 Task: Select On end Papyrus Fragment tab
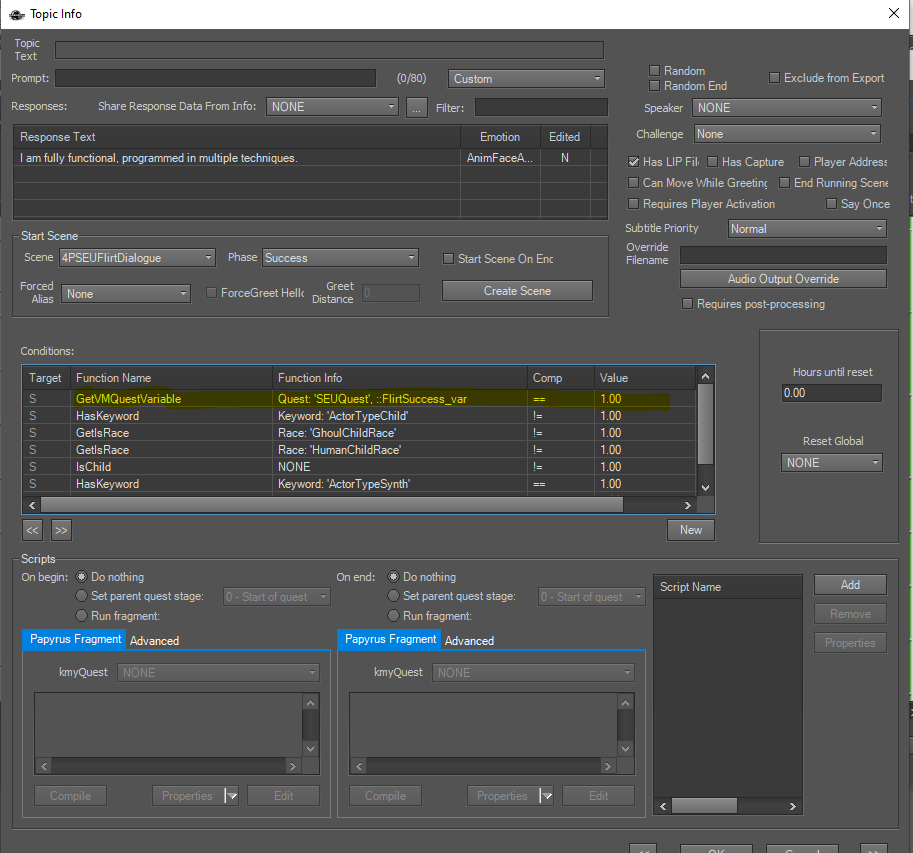click(x=390, y=639)
